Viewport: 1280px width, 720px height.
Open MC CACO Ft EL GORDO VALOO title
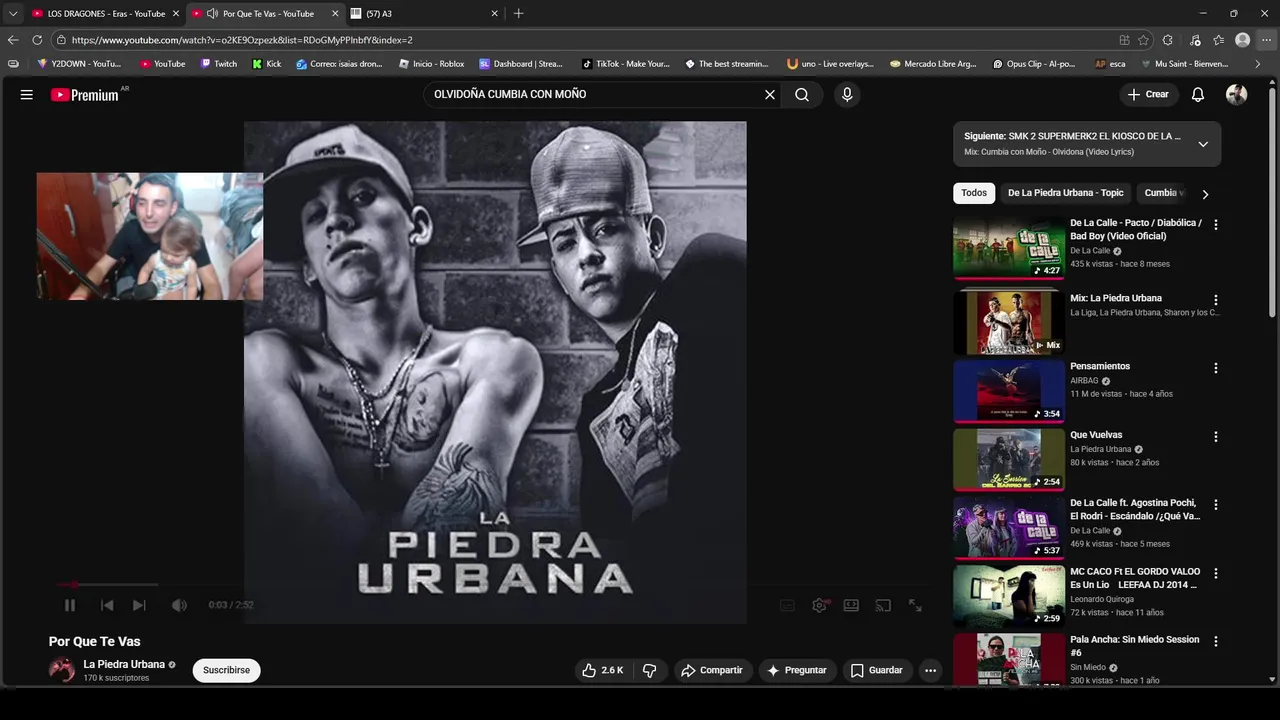pos(1135,578)
